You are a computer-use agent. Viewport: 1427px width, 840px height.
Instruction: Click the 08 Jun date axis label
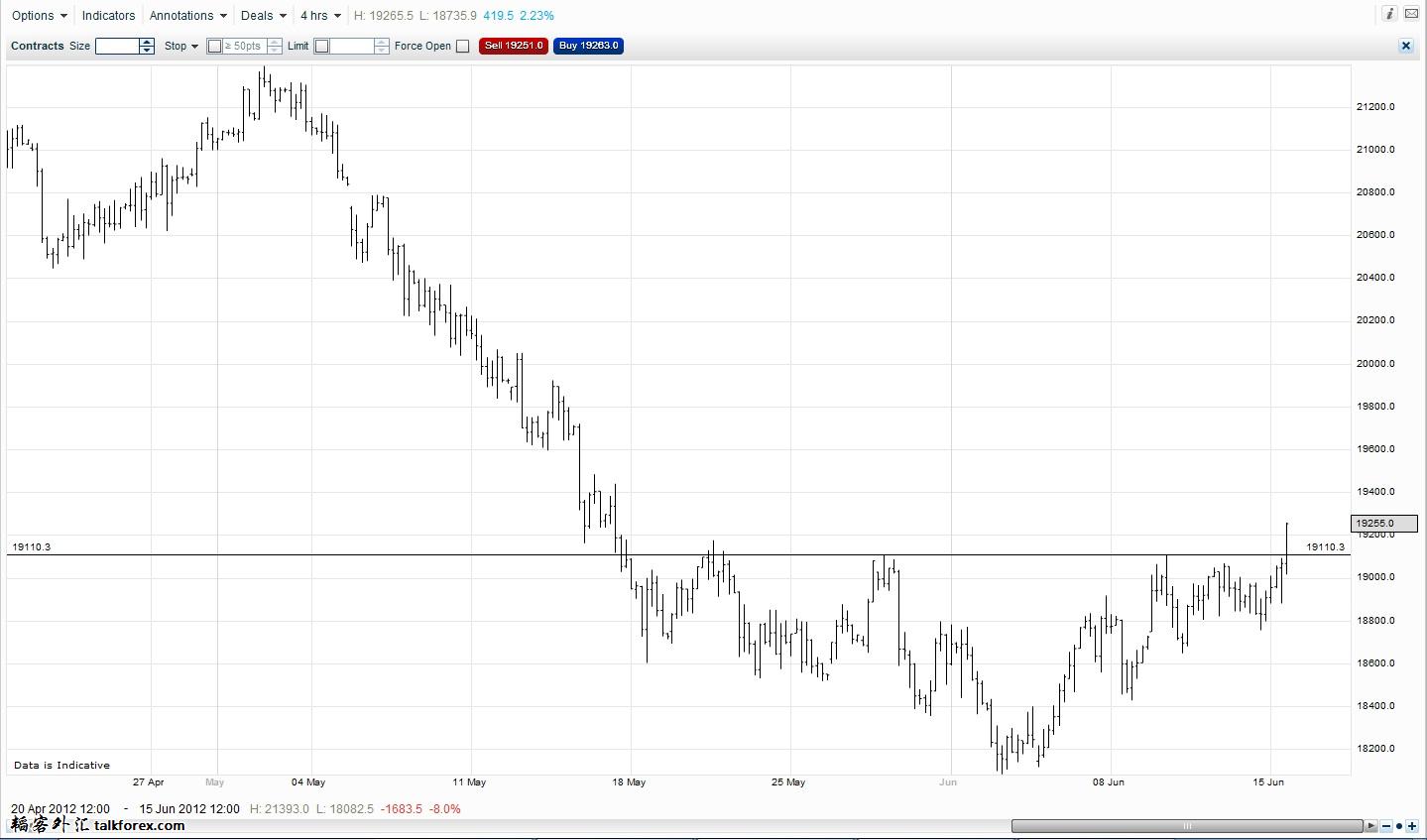[x=1109, y=782]
